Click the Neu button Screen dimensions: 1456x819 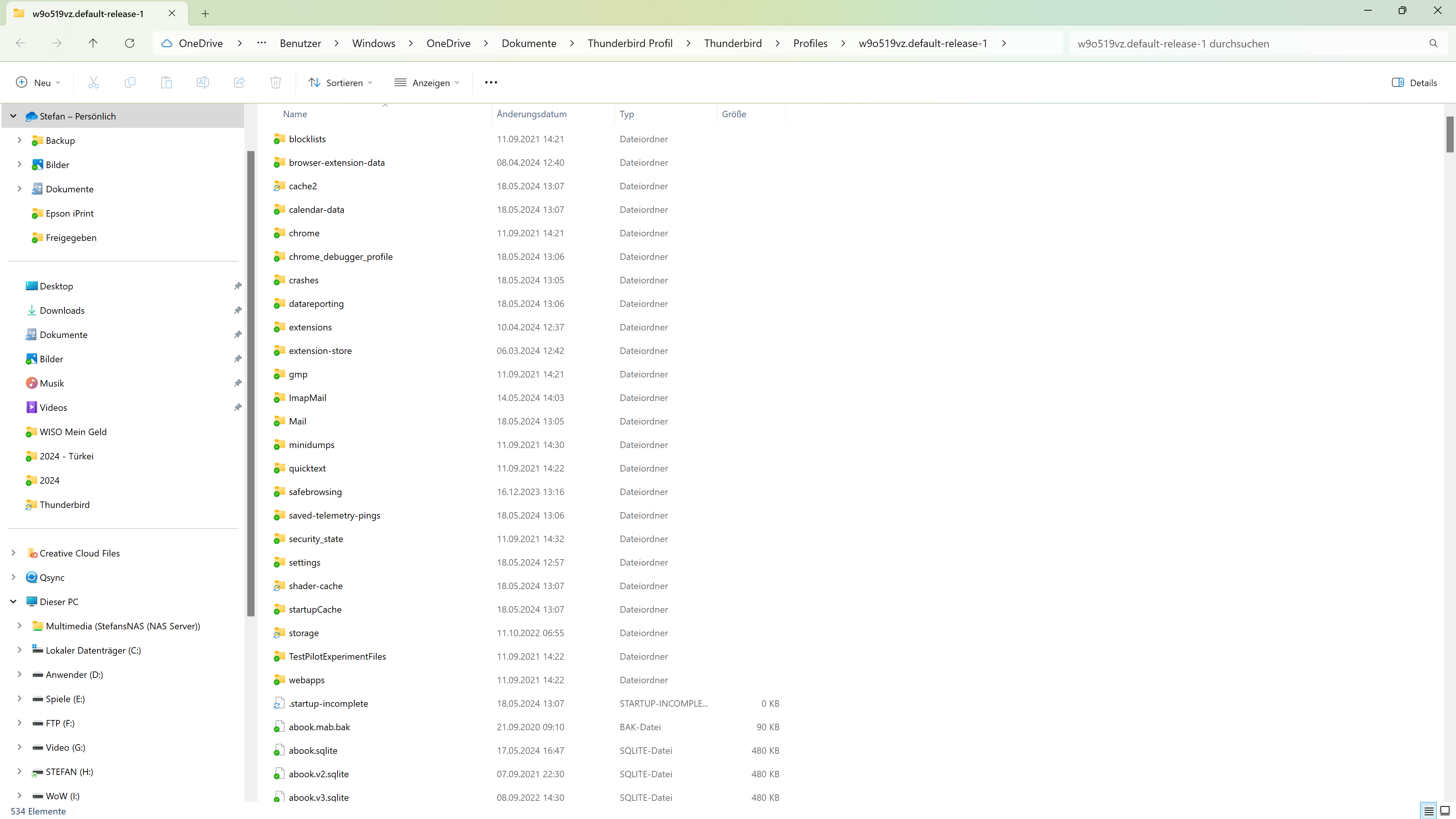(37, 83)
